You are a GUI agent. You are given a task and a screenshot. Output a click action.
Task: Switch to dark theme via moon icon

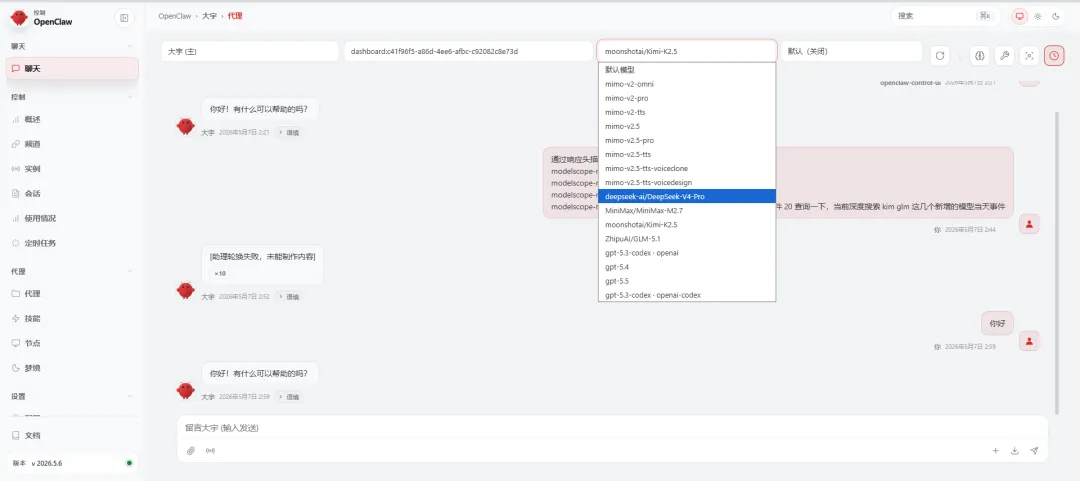[1056, 16]
